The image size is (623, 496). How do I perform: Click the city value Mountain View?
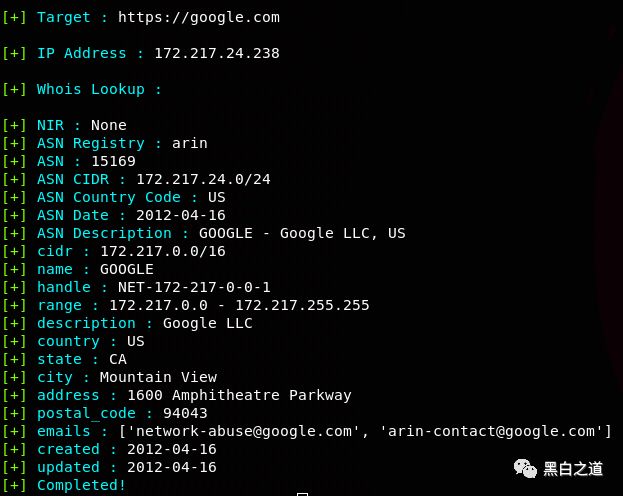click(158, 377)
